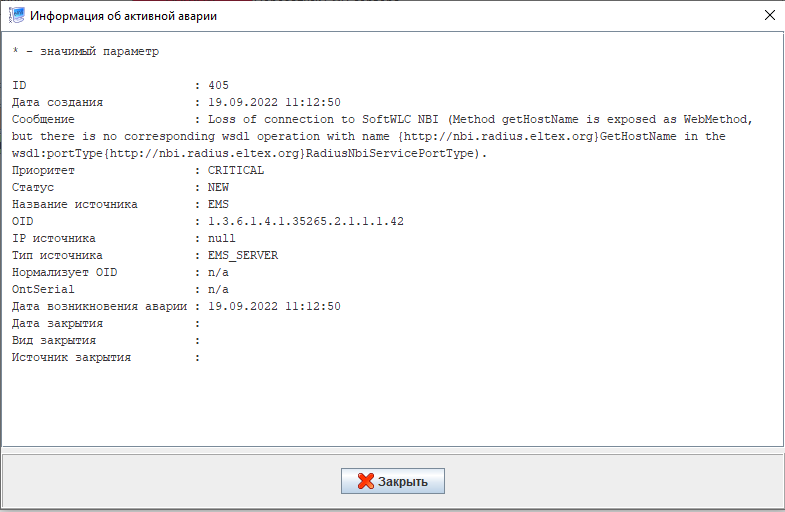Click the Дата возникновения аварии timestamp

click(274, 306)
